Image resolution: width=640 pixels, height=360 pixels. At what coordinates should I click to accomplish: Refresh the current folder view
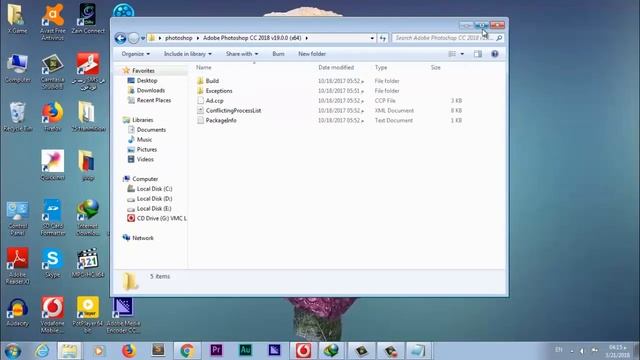click(x=382, y=38)
